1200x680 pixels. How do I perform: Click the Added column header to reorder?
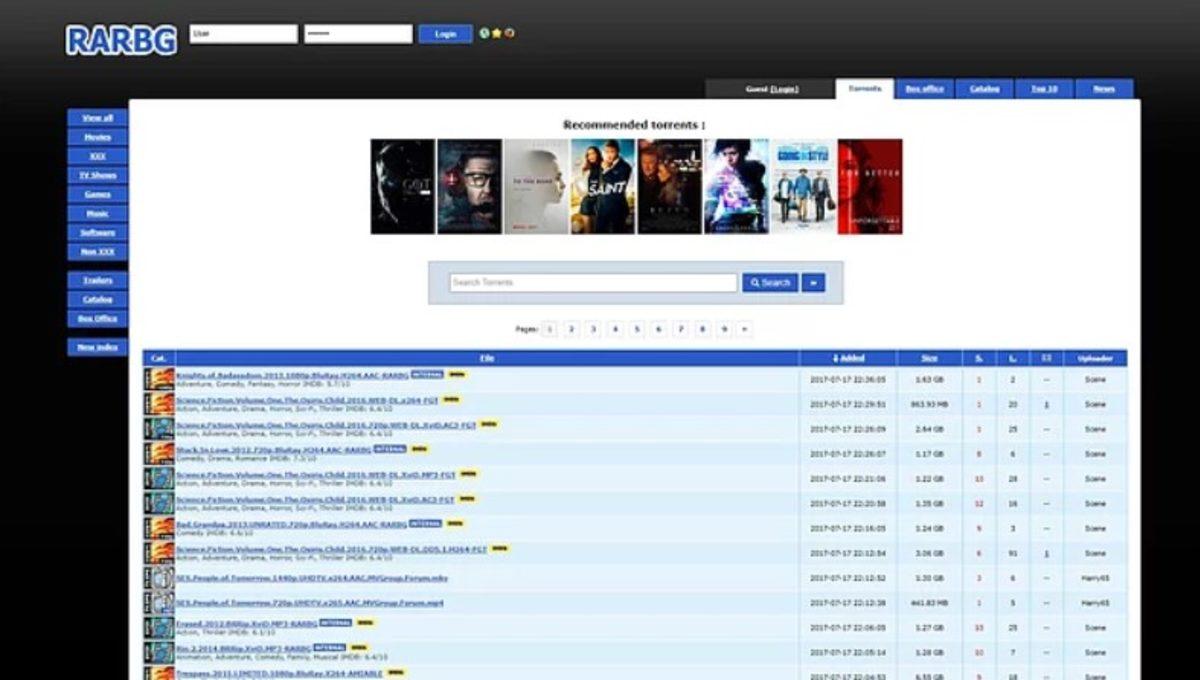[x=850, y=358]
